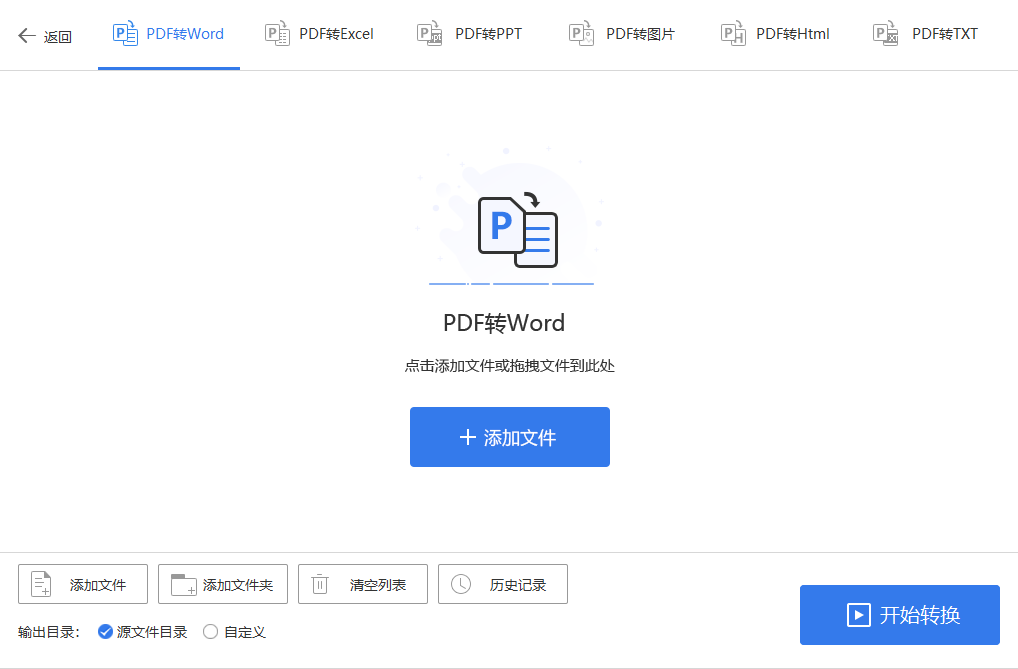The image size is (1018, 669).
Task: Click the PDF转TXT tab icon
Action: (886, 33)
